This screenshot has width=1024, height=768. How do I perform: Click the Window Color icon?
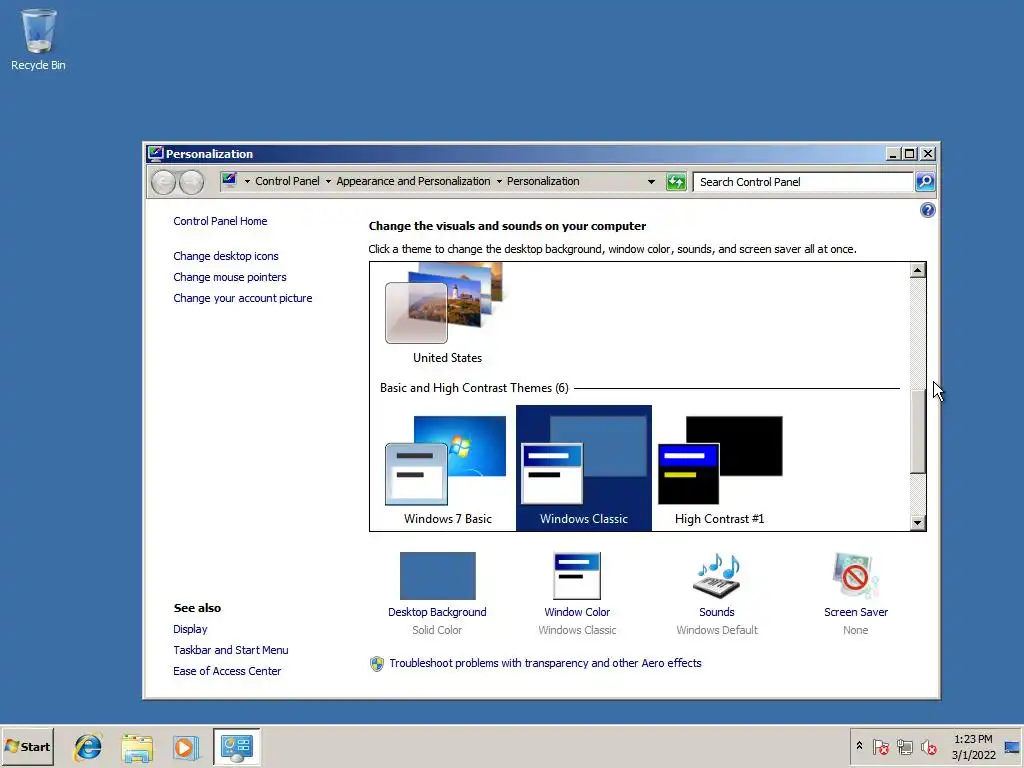(577, 575)
